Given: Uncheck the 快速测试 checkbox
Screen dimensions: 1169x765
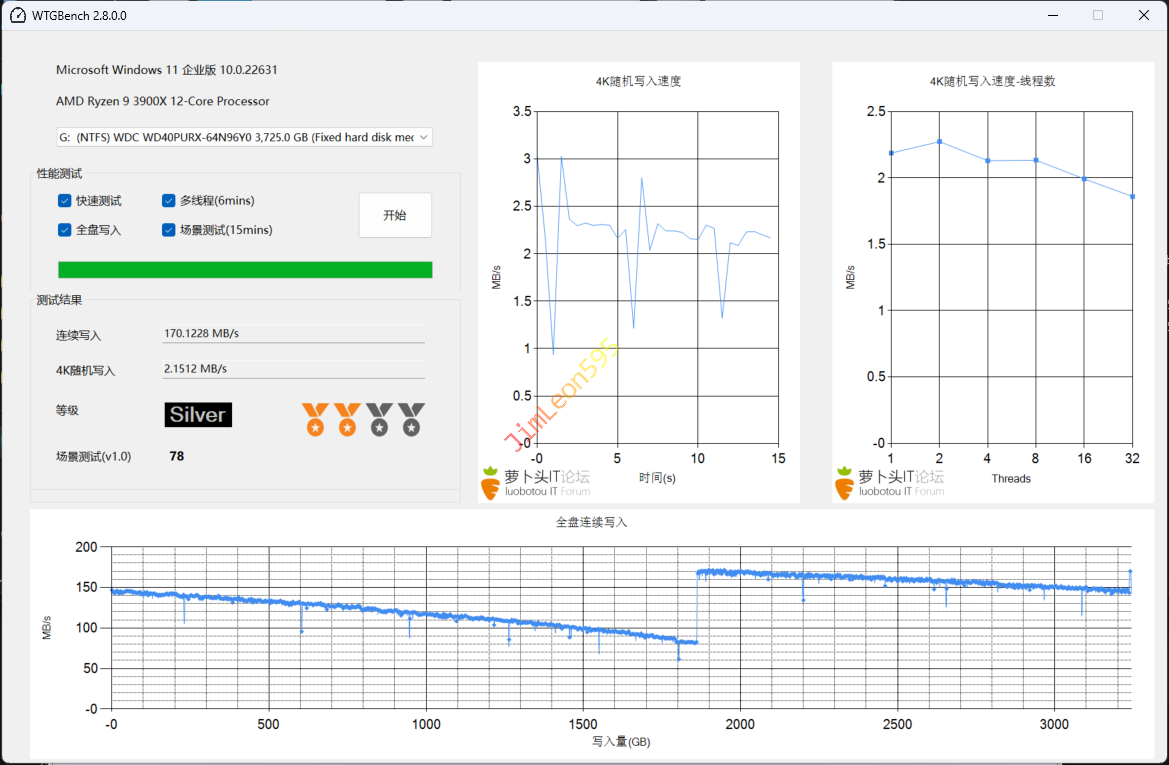Looking at the screenshot, I should tap(65, 201).
